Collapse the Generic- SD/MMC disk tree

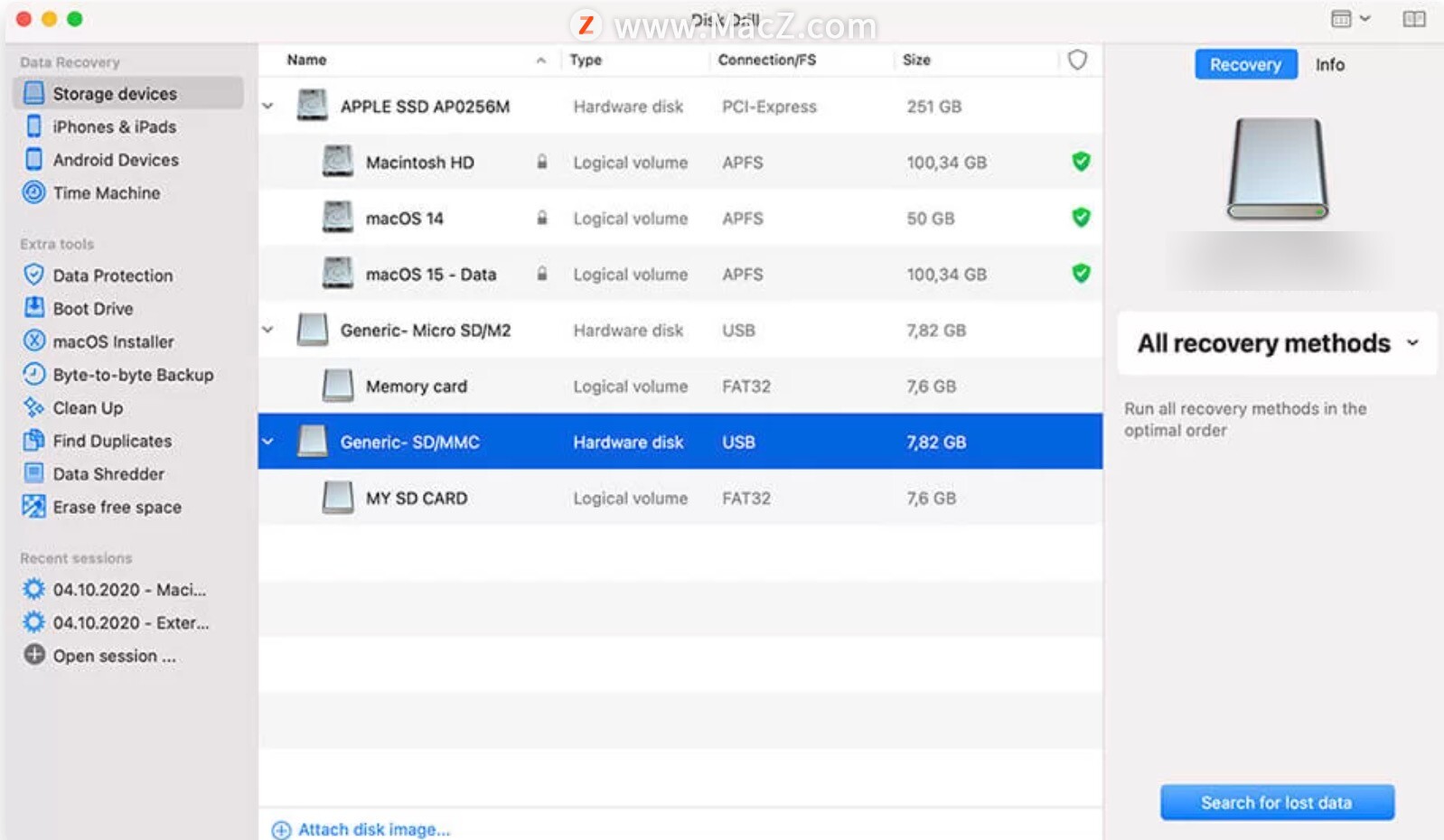coord(267,442)
